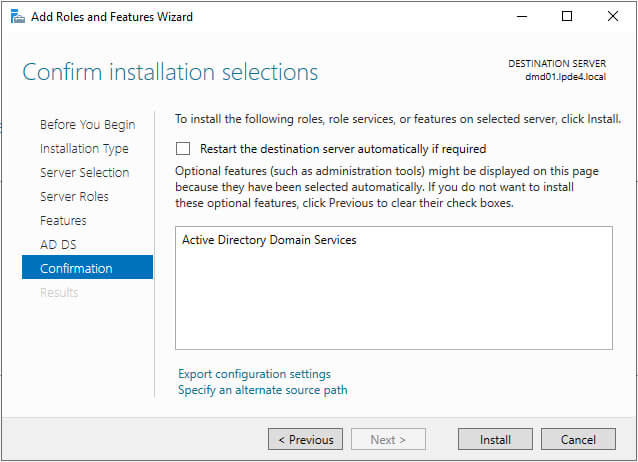The image size is (638, 462).
Task: Click the Install button
Action: 495,439
